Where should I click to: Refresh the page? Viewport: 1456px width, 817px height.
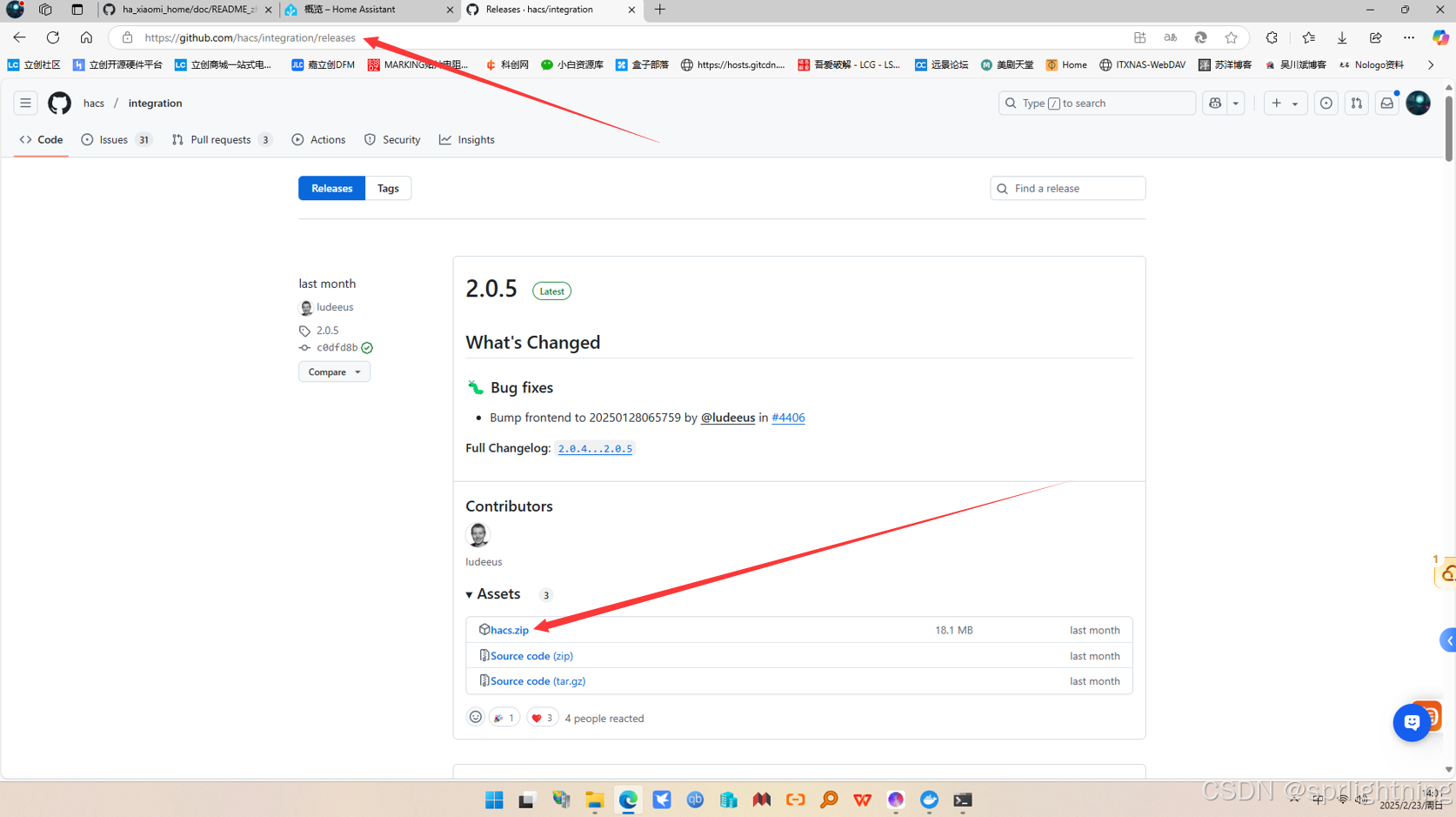coord(53,37)
